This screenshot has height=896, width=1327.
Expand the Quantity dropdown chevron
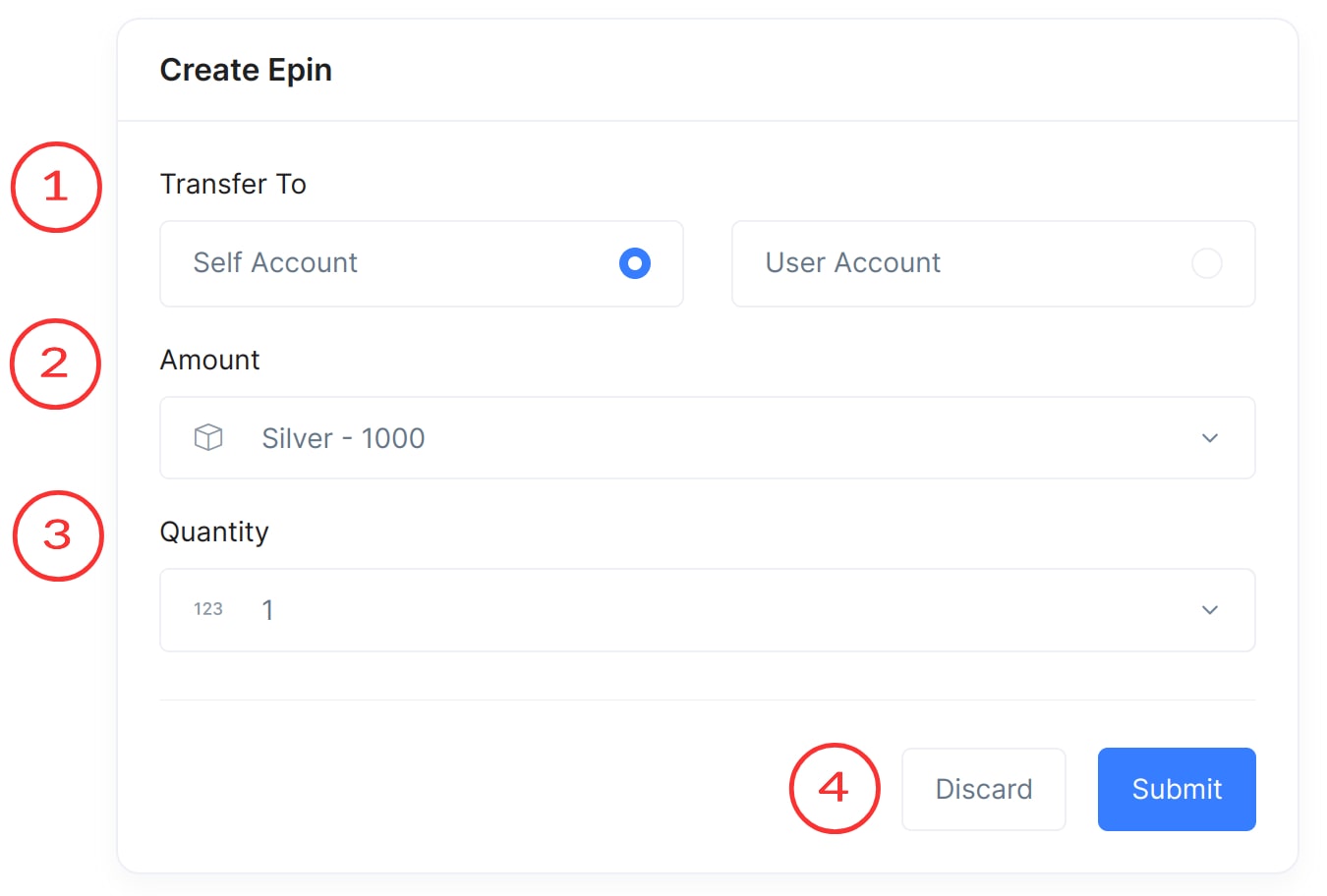click(x=1210, y=610)
